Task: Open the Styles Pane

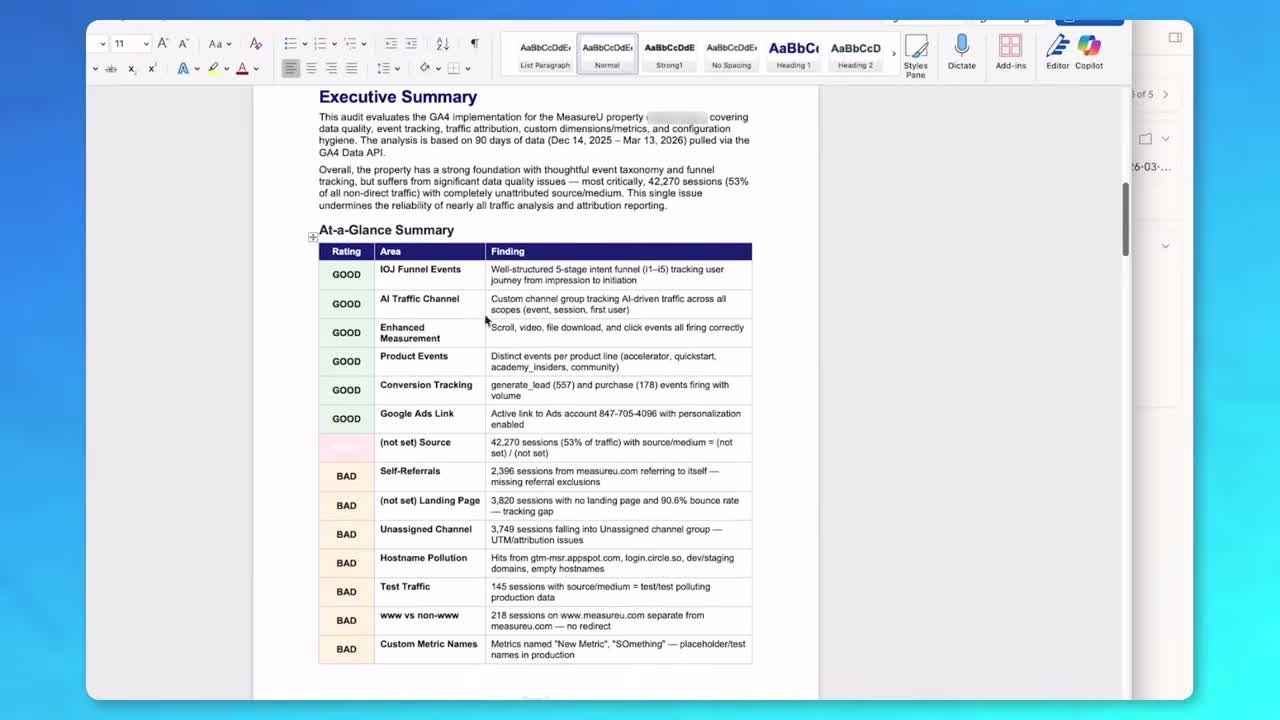Action: [915, 53]
